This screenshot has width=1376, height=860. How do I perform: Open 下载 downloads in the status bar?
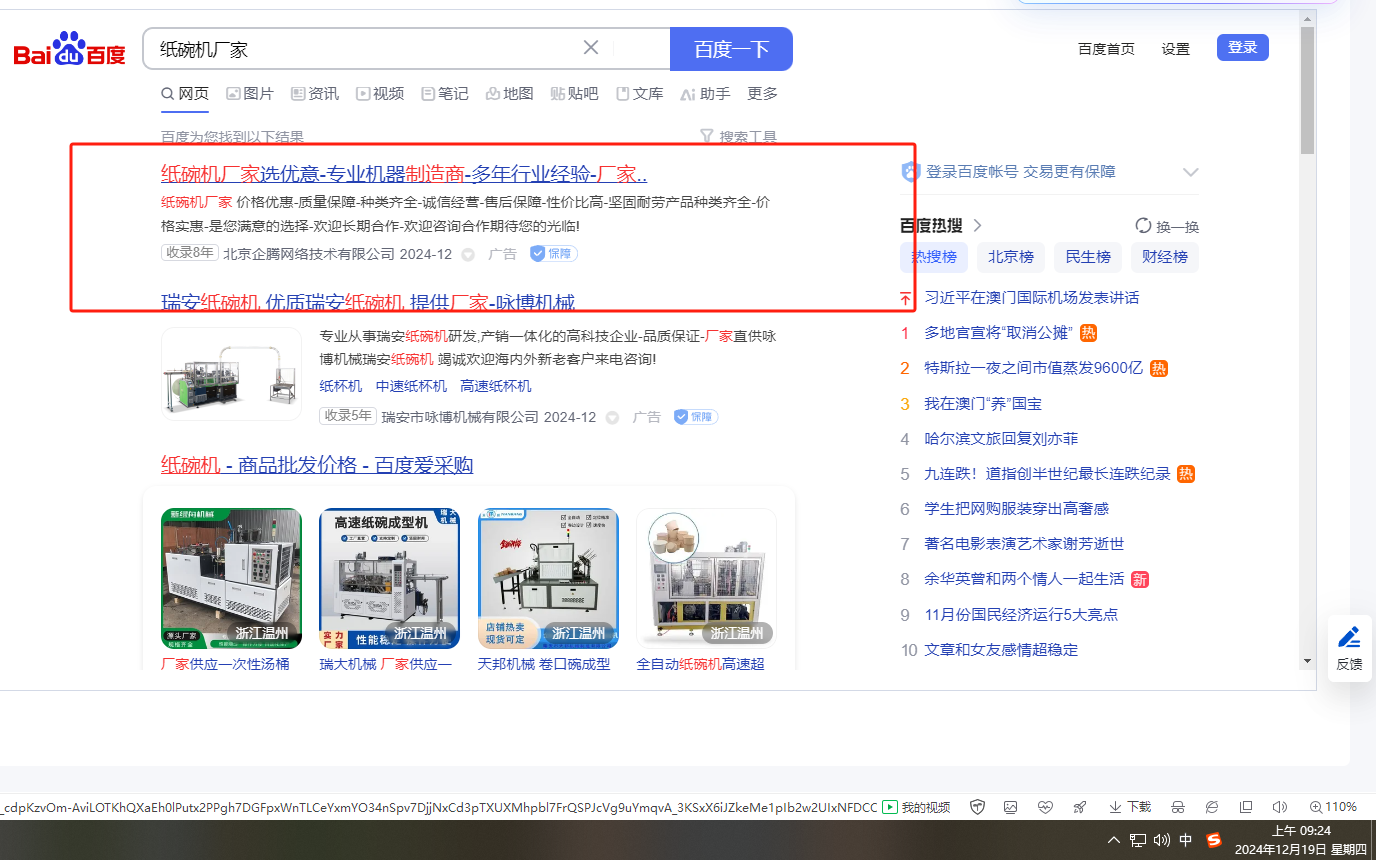click(1130, 807)
